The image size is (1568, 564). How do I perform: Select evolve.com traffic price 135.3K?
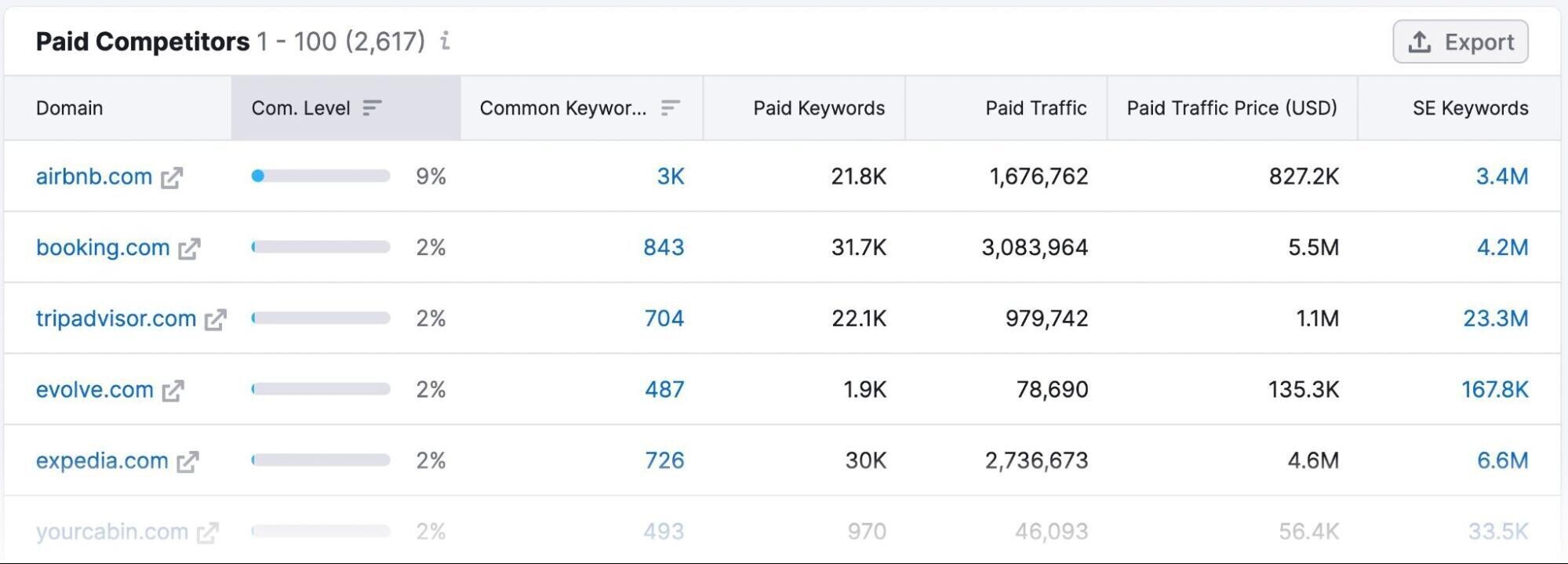(x=1304, y=390)
